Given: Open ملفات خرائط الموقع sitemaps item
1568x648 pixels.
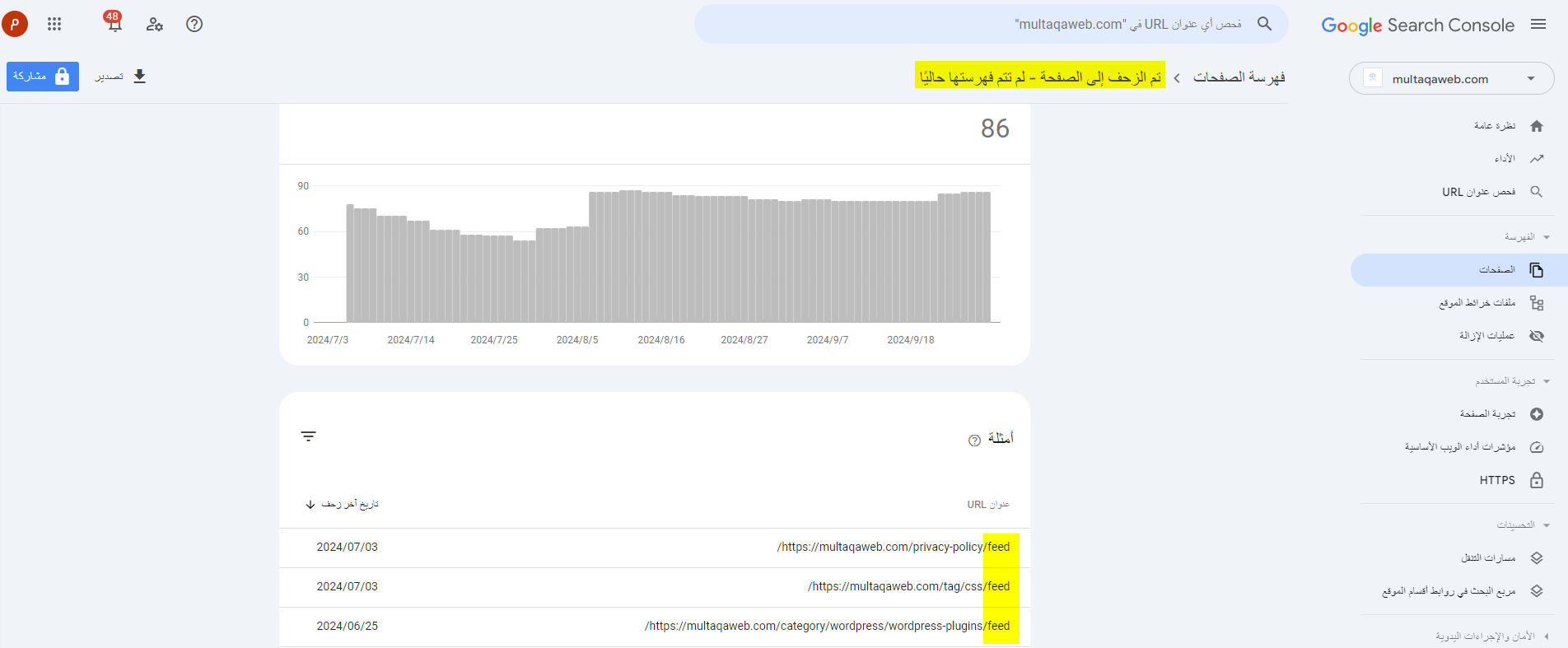Looking at the screenshot, I should (x=1459, y=303).
